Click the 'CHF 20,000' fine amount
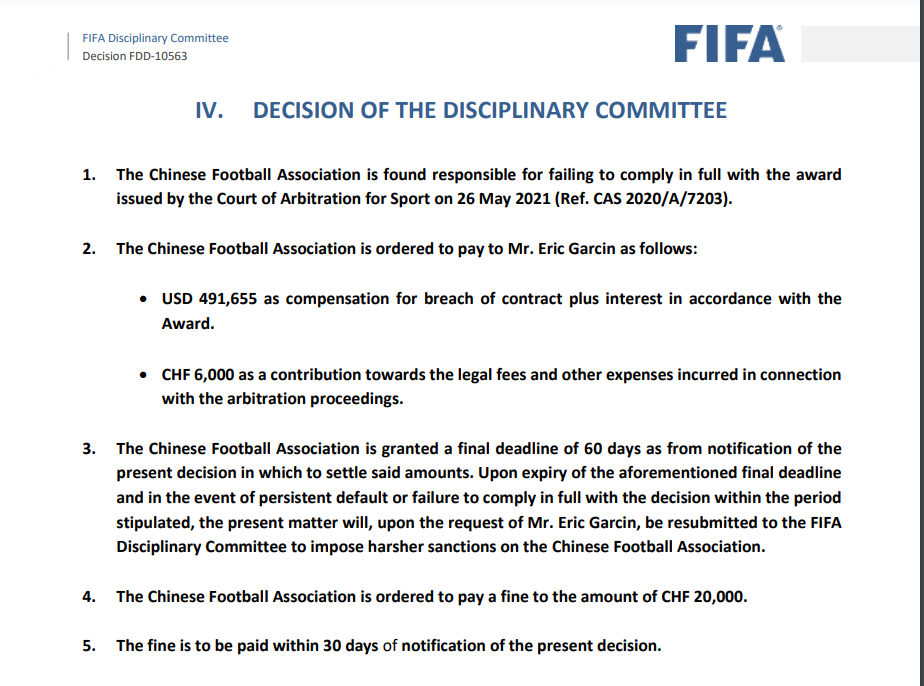Viewport: 924px width, 686px height. tap(705, 596)
